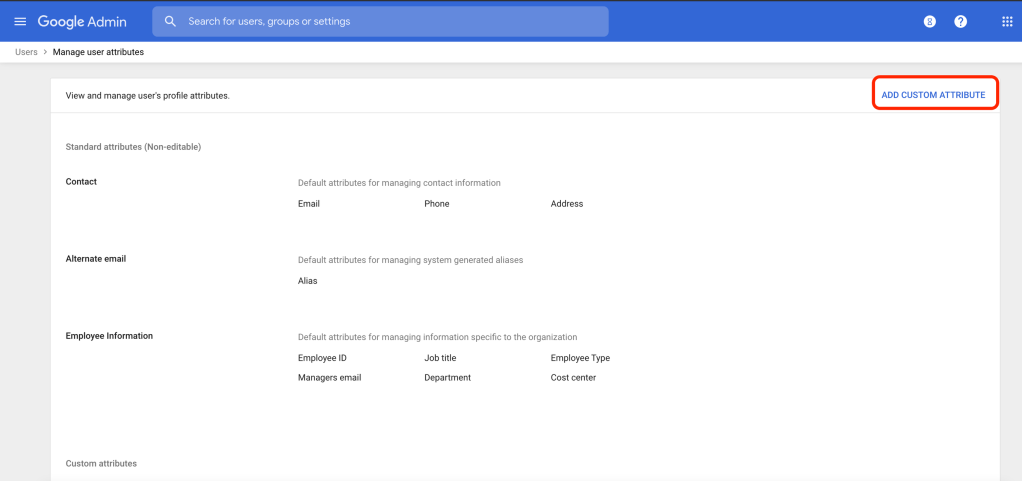This screenshot has width=1022, height=481.
Task: Open the hourglass tasks icon
Action: click(x=929, y=21)
